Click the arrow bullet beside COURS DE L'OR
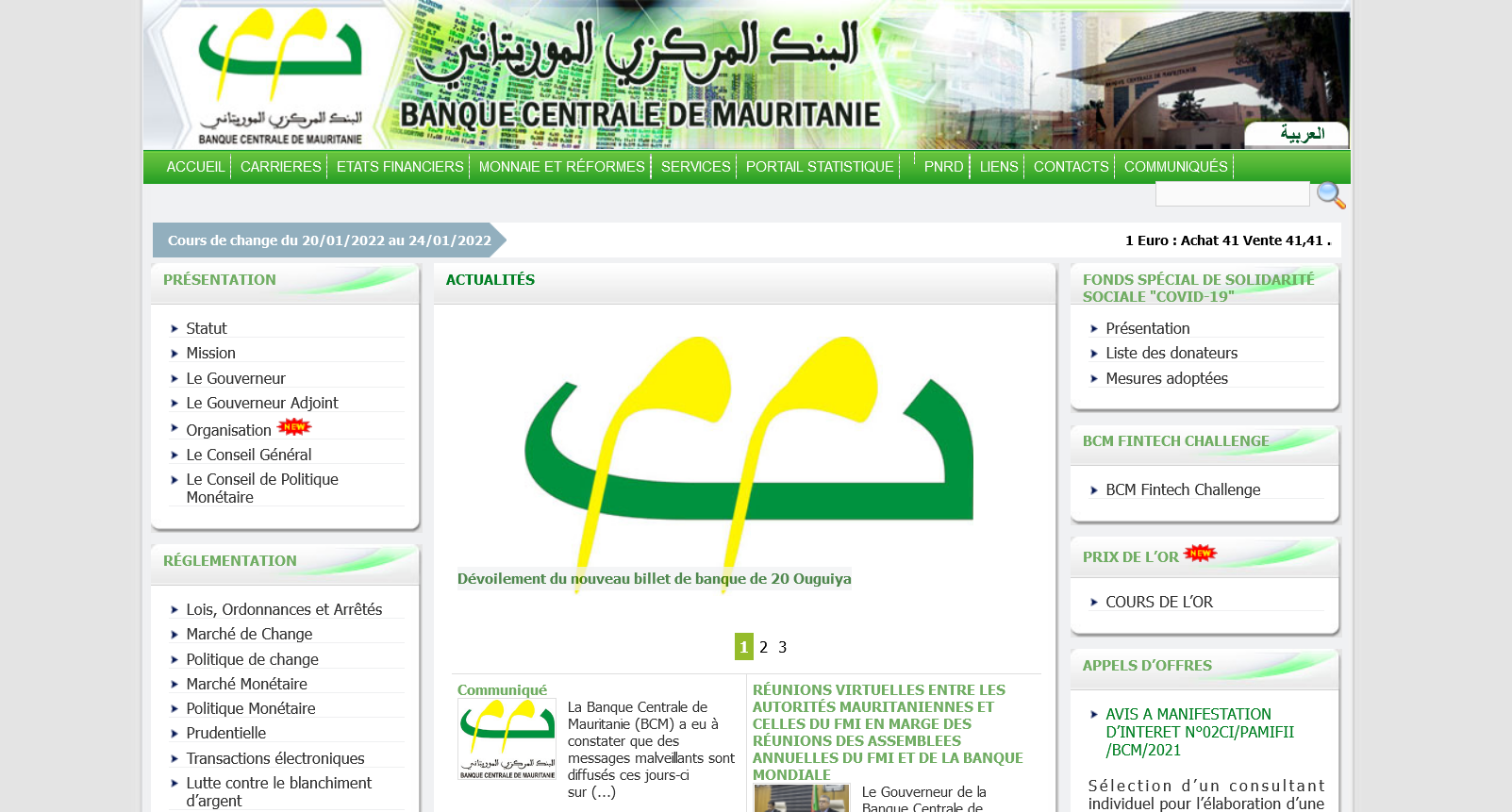 (x=1094, y=603)
